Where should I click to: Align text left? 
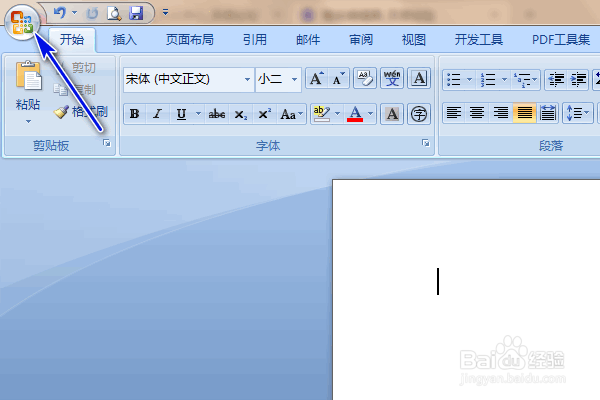454,113
